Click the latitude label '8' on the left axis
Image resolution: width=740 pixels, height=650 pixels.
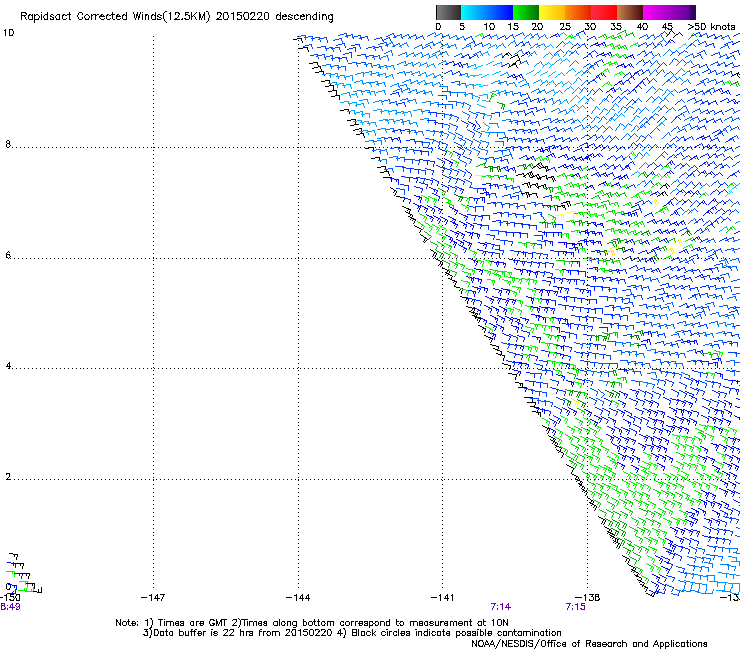point(8,144)
